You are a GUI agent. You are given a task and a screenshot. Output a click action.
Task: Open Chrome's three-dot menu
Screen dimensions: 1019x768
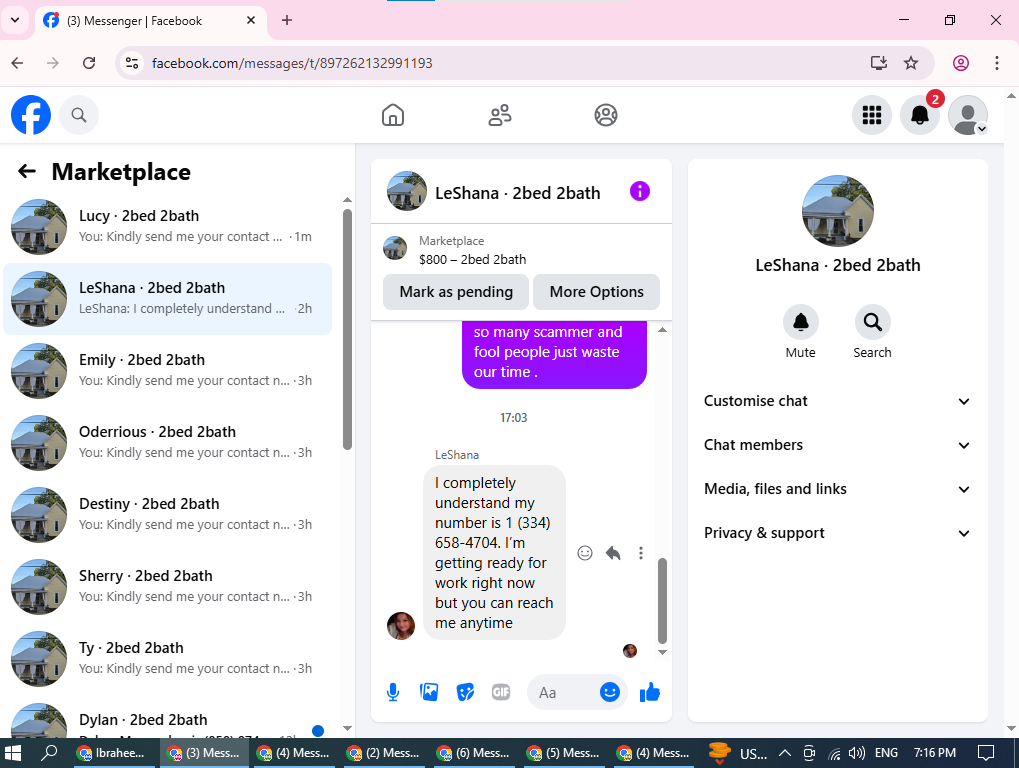click(x=996, y=63)
